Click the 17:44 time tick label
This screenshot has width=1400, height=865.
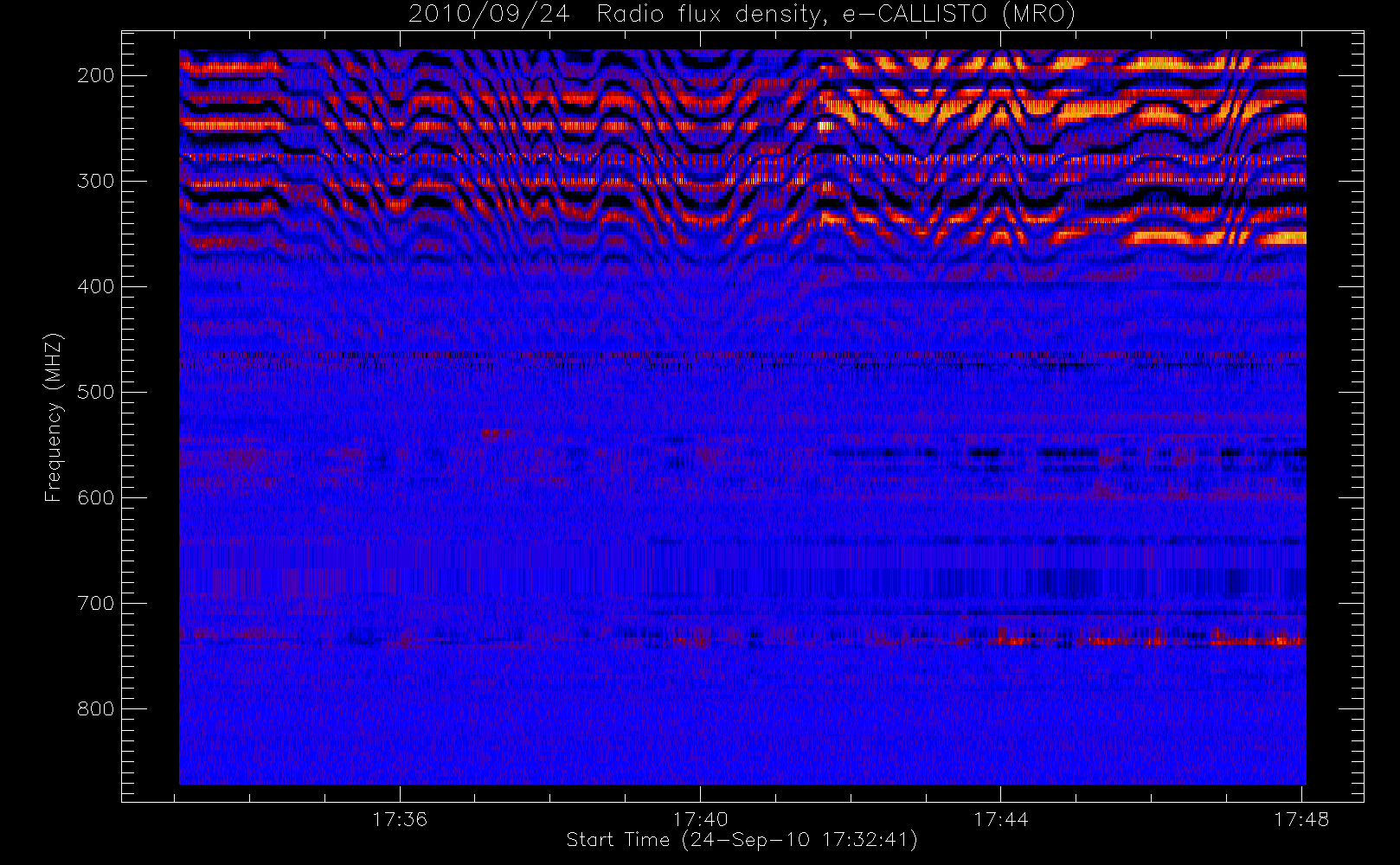[1000, 818]
